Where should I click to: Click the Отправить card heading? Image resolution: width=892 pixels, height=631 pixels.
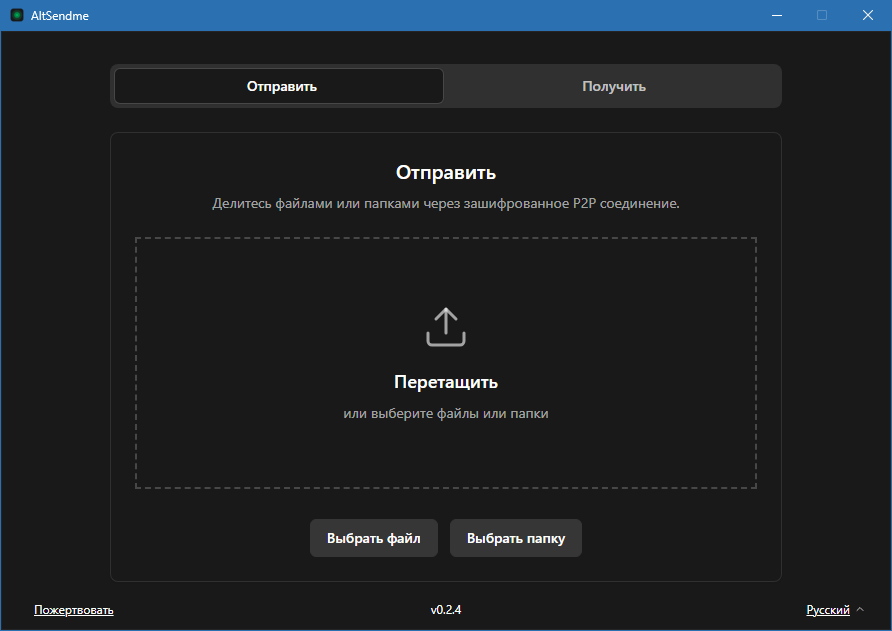[x=446, y=172]
